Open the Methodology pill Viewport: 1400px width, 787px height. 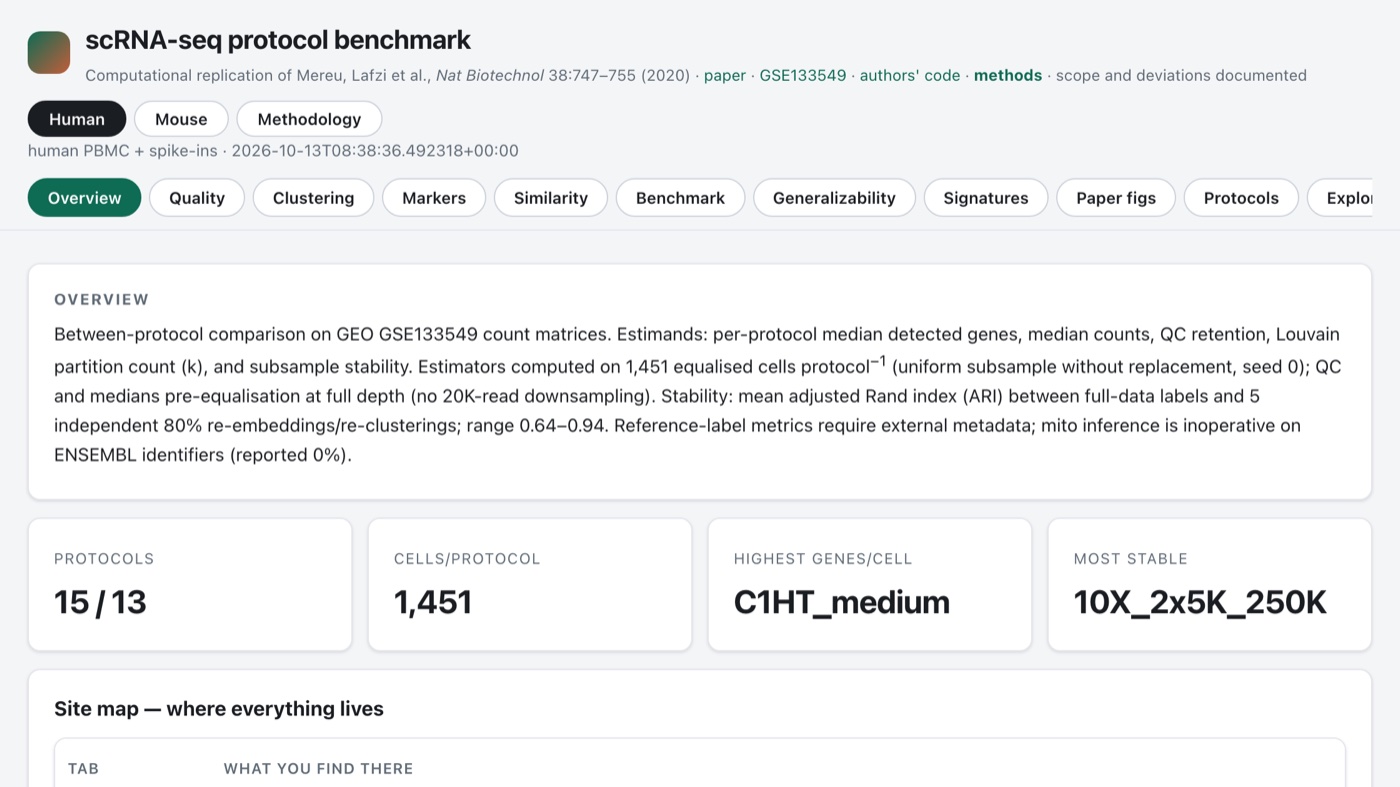[x=309, y=119]
